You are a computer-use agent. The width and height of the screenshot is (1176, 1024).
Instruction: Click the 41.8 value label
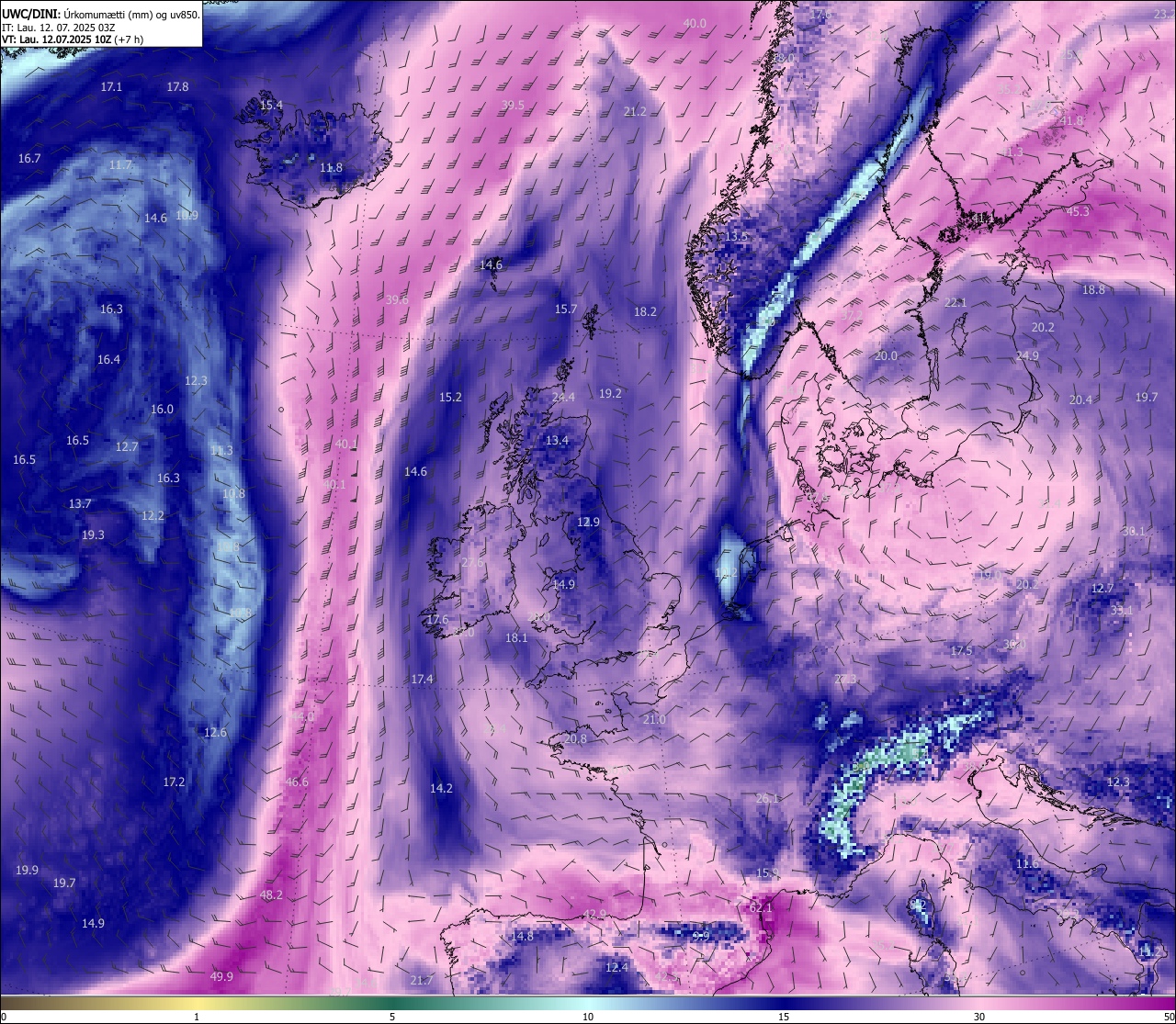[1071, 120]
